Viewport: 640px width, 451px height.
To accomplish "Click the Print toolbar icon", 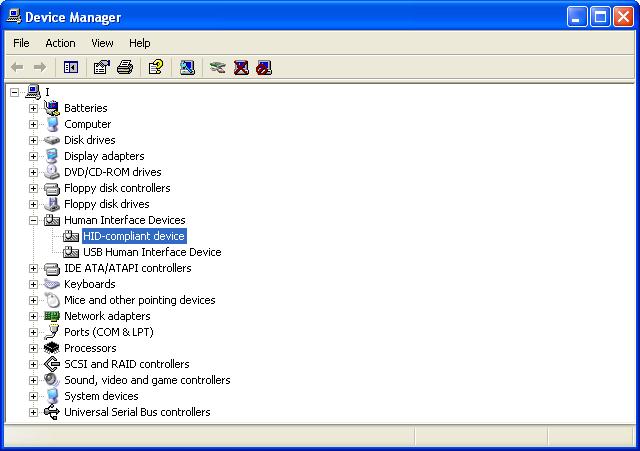I will click(x=125, y=67).
